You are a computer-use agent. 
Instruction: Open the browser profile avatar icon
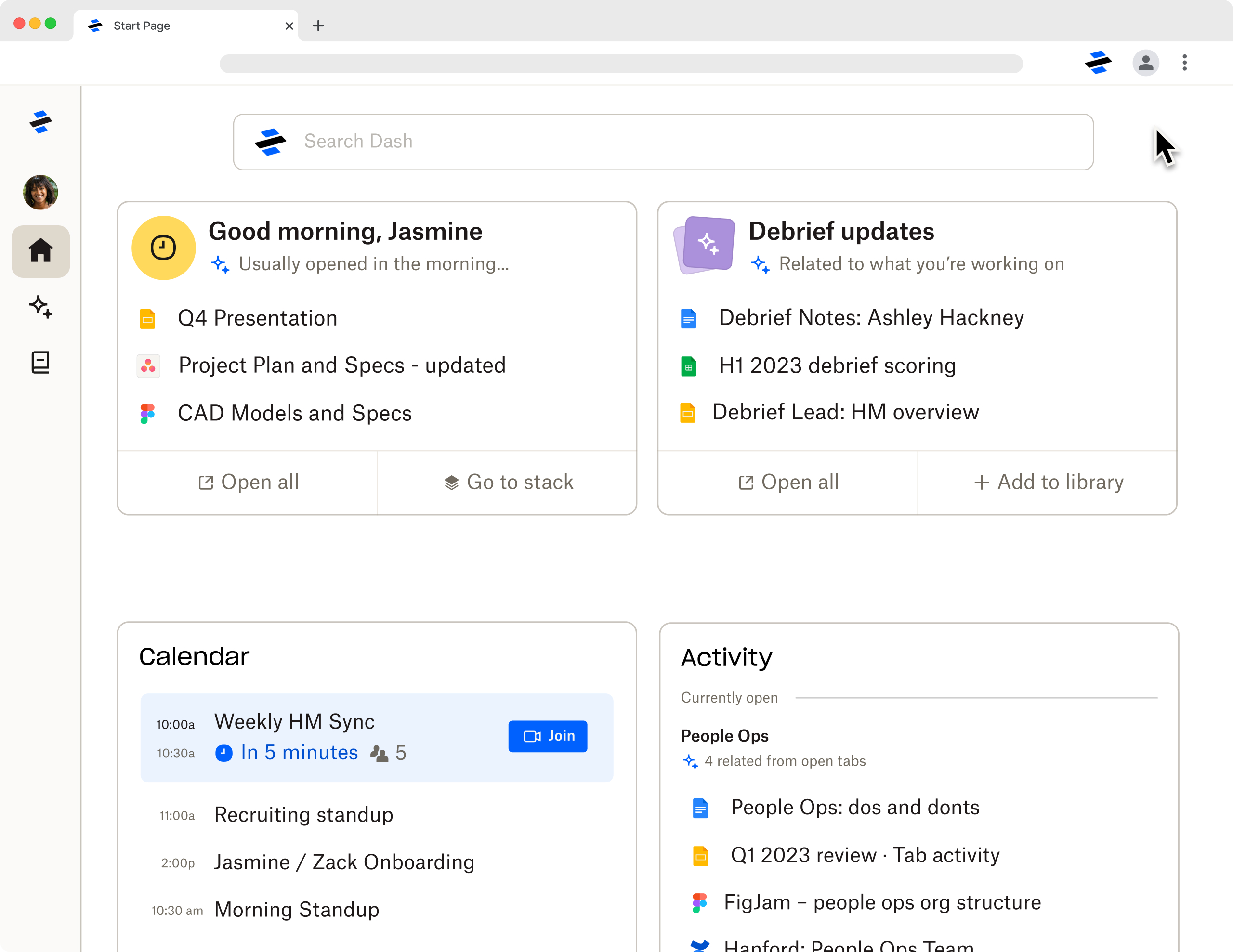(1145, 62)
